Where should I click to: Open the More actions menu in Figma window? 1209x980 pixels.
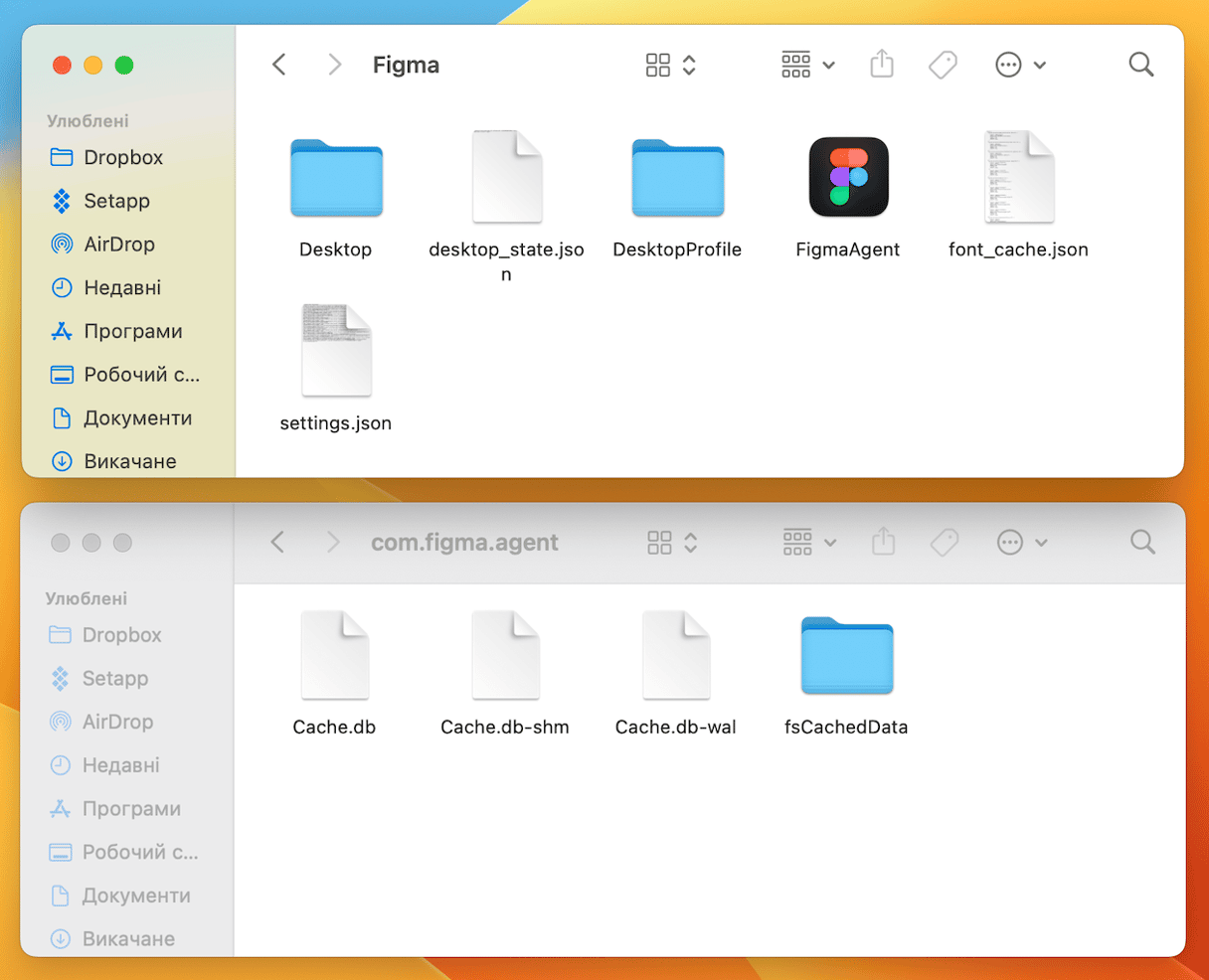pos(1020,66)
